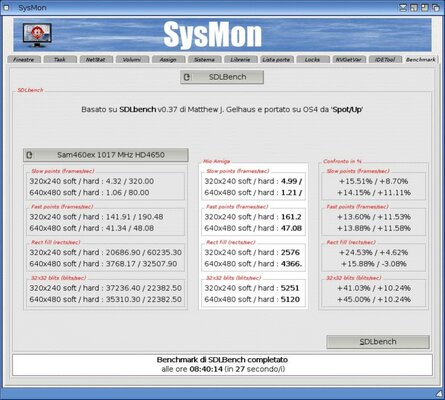
Task: Click Mio Amiga 320x240 slow points value 4.99
Action: click(x=291, y=181)
